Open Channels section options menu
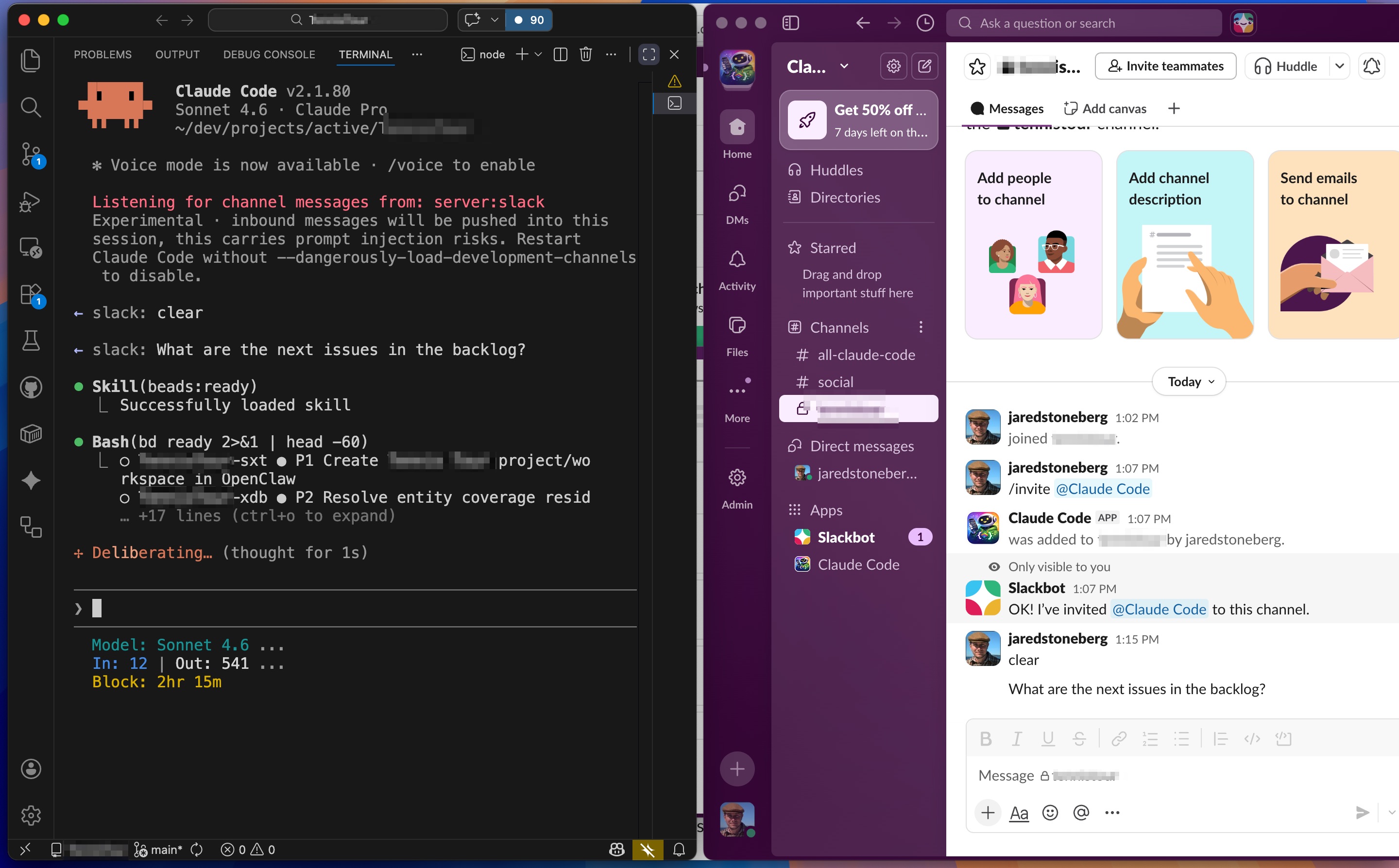The width and height of the screenshot is (1399, 868). 920,327
